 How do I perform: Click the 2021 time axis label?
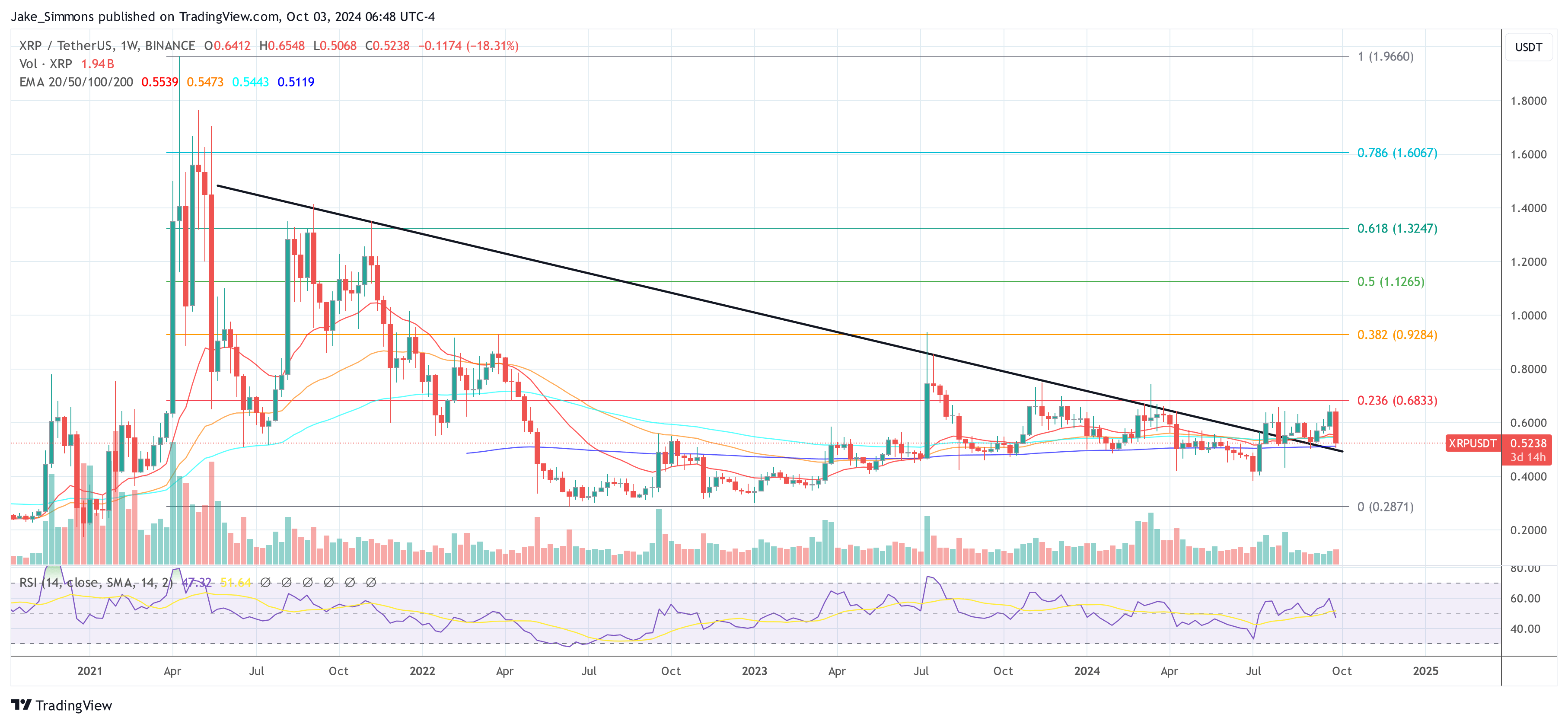tap(89, 671)
